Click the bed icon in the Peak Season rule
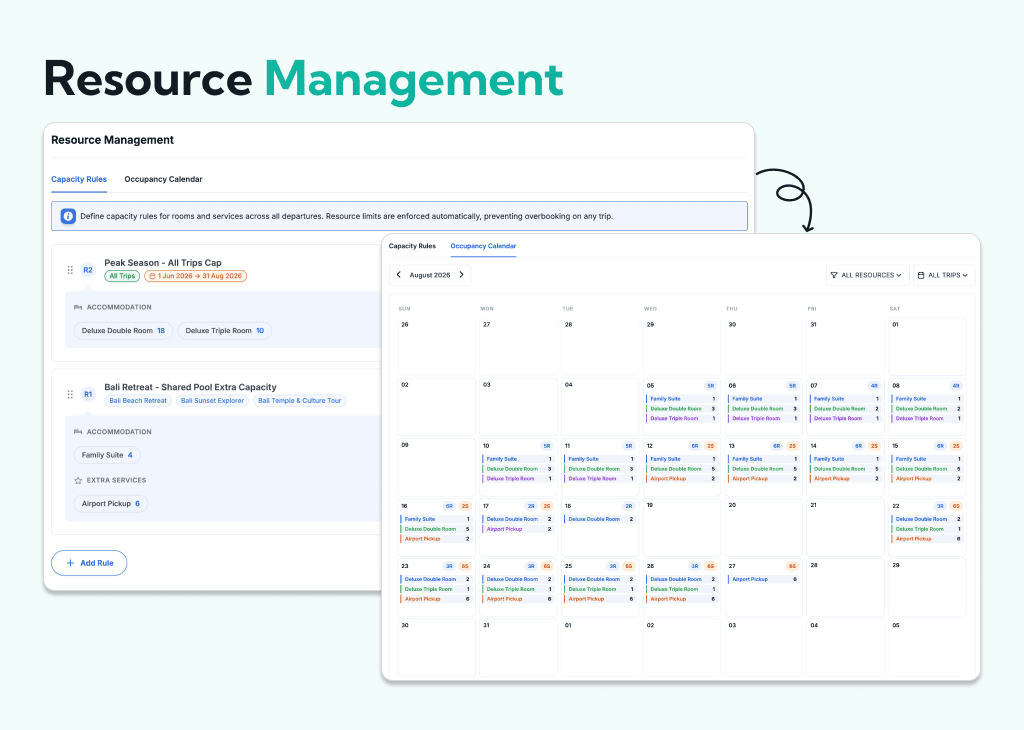 tap(78, 307)
